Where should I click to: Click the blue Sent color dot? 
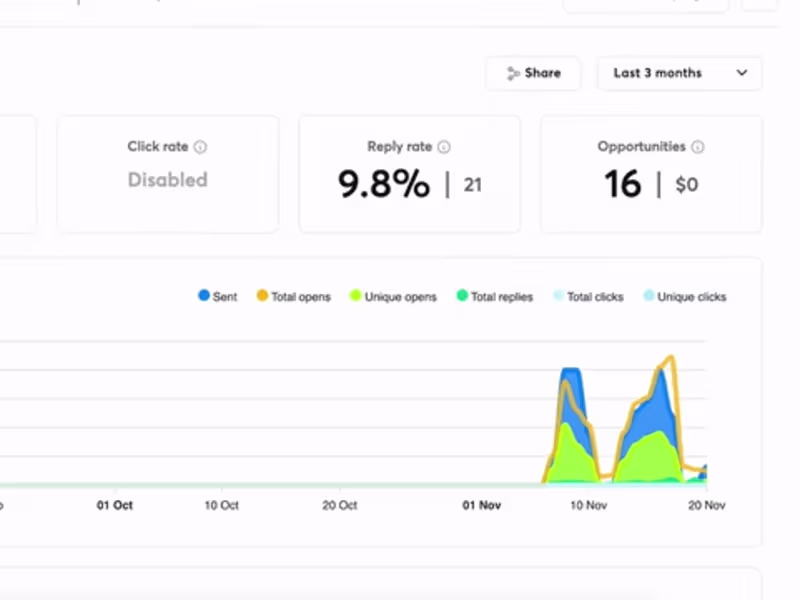tap(204, 295)
